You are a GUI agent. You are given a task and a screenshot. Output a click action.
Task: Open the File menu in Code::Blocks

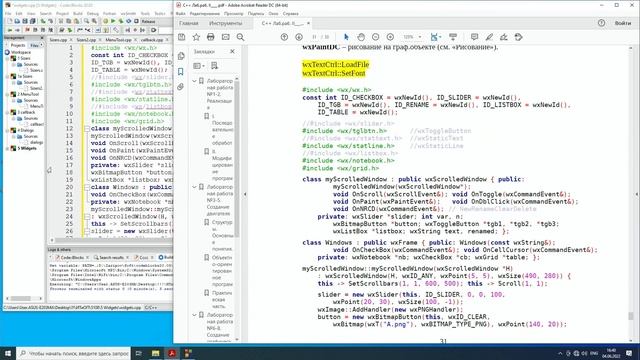click(x=8, y=13)
